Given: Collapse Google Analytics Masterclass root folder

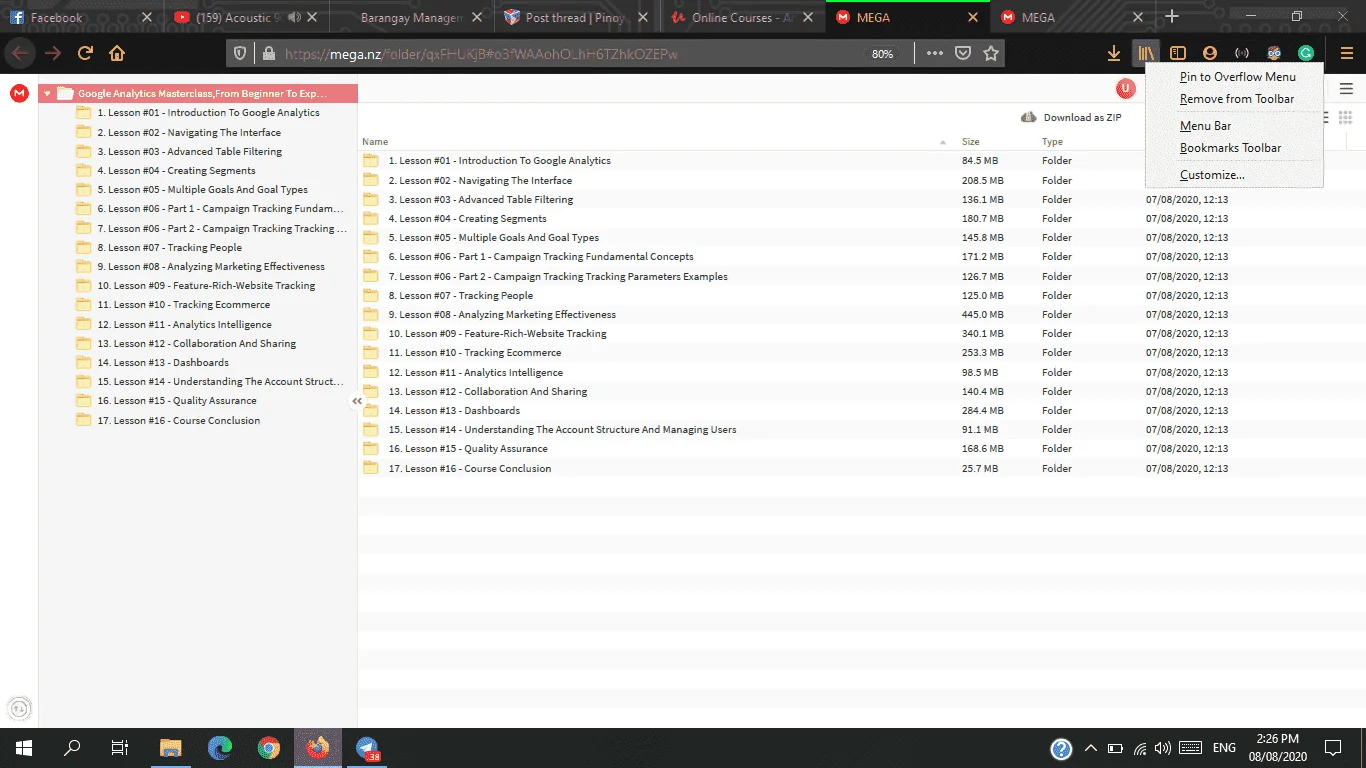Looking at the screenshot, I should point(47,94).
